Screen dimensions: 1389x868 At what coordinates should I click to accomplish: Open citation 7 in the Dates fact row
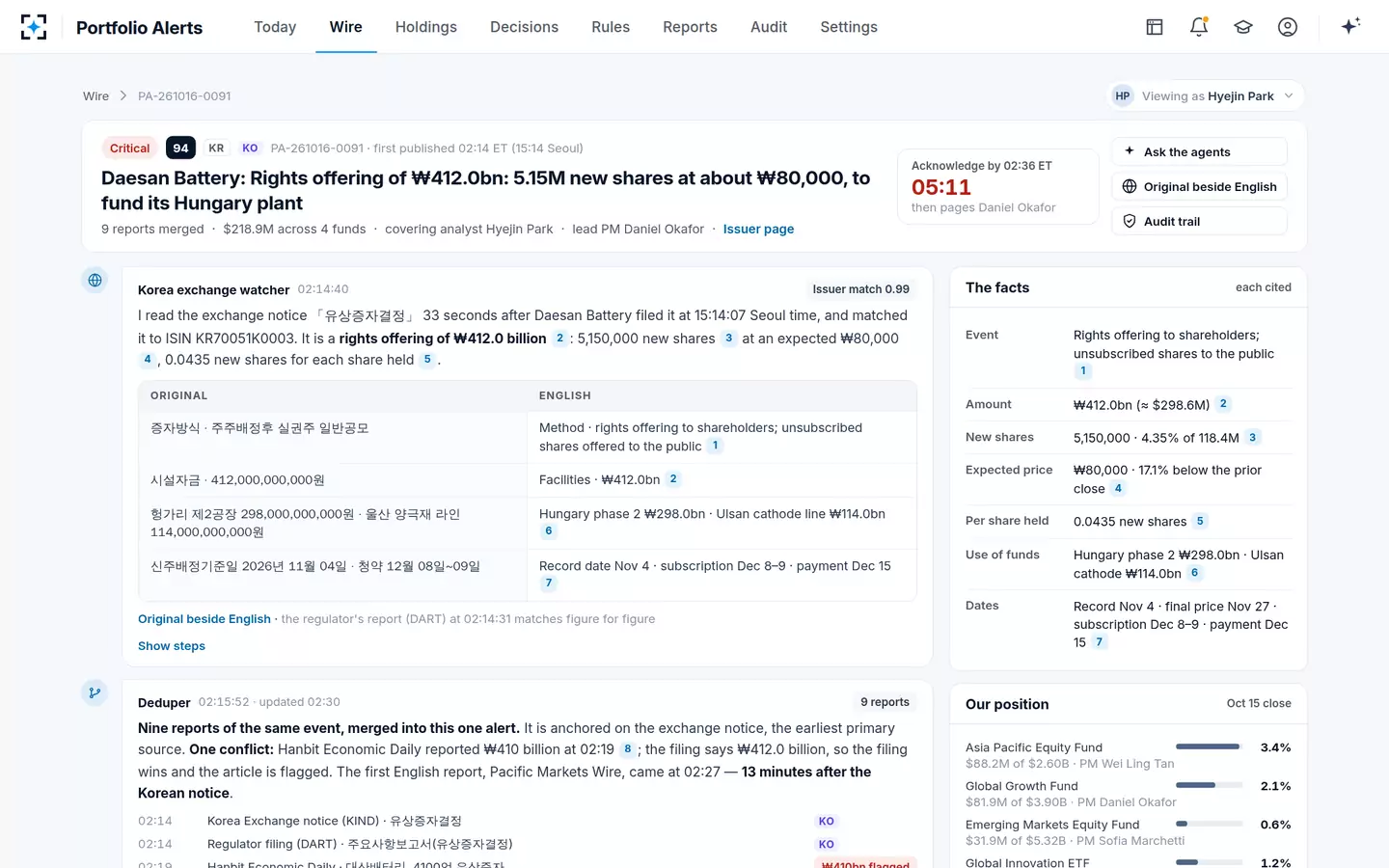(x=1099, y=642)
